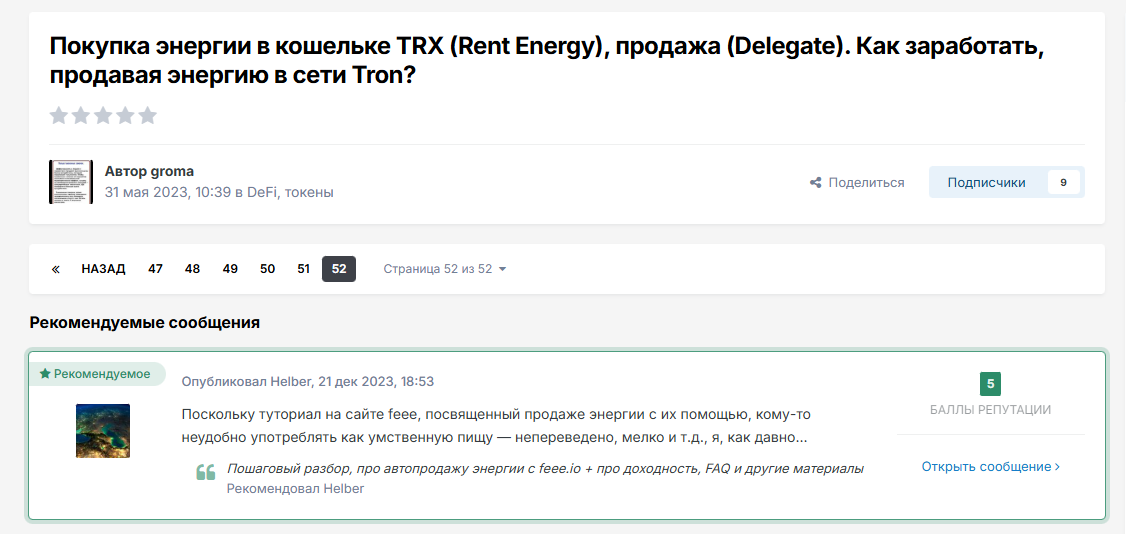Click the green Рекомендуемое star badge

point(96,374)
